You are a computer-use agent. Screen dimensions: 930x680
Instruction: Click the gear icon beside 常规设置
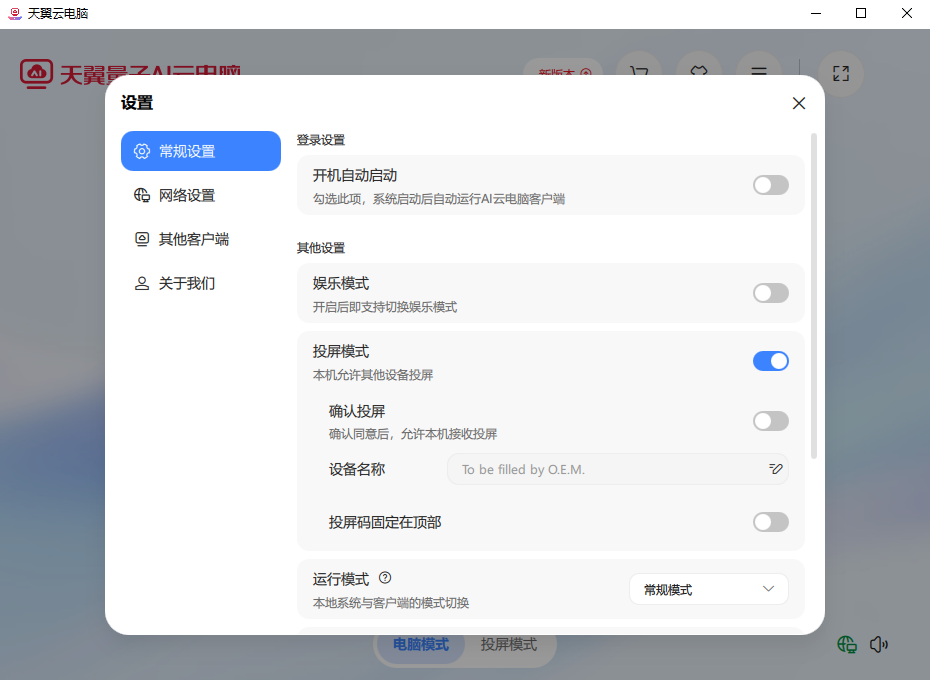[x=142, y=151]
